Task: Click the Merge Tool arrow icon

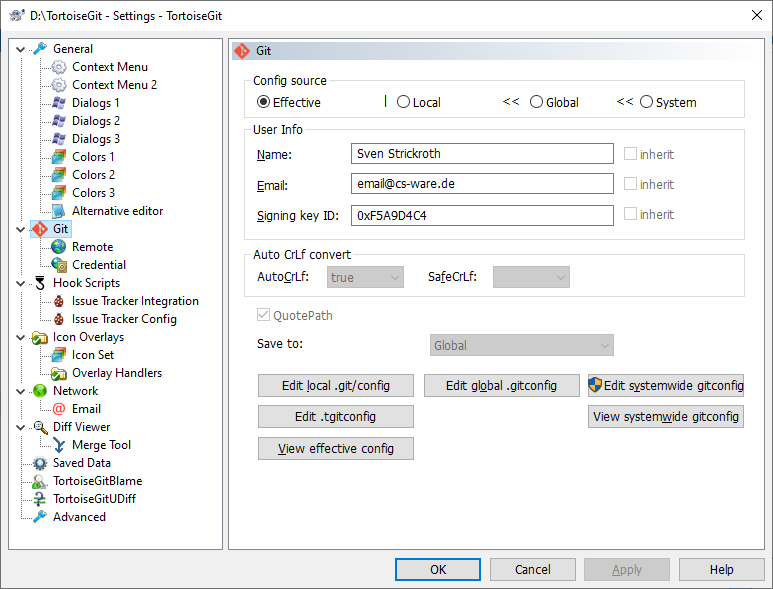Action: 59,445
